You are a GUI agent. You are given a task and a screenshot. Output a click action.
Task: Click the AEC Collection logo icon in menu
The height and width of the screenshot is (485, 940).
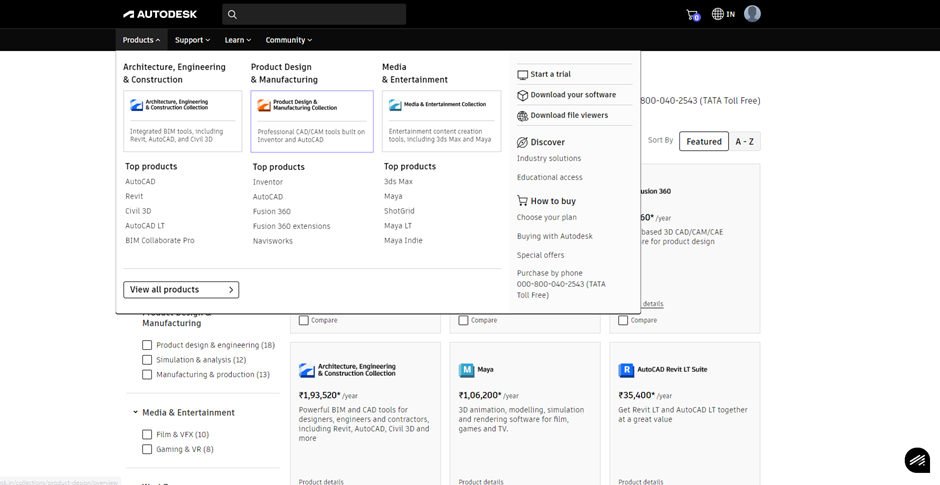click(x=137, y=105)
